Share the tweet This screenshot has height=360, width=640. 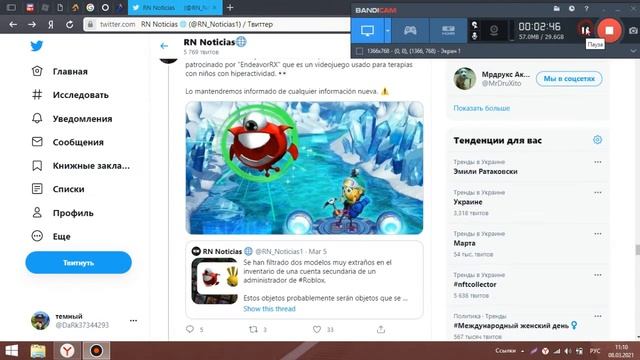click(381, 329)
